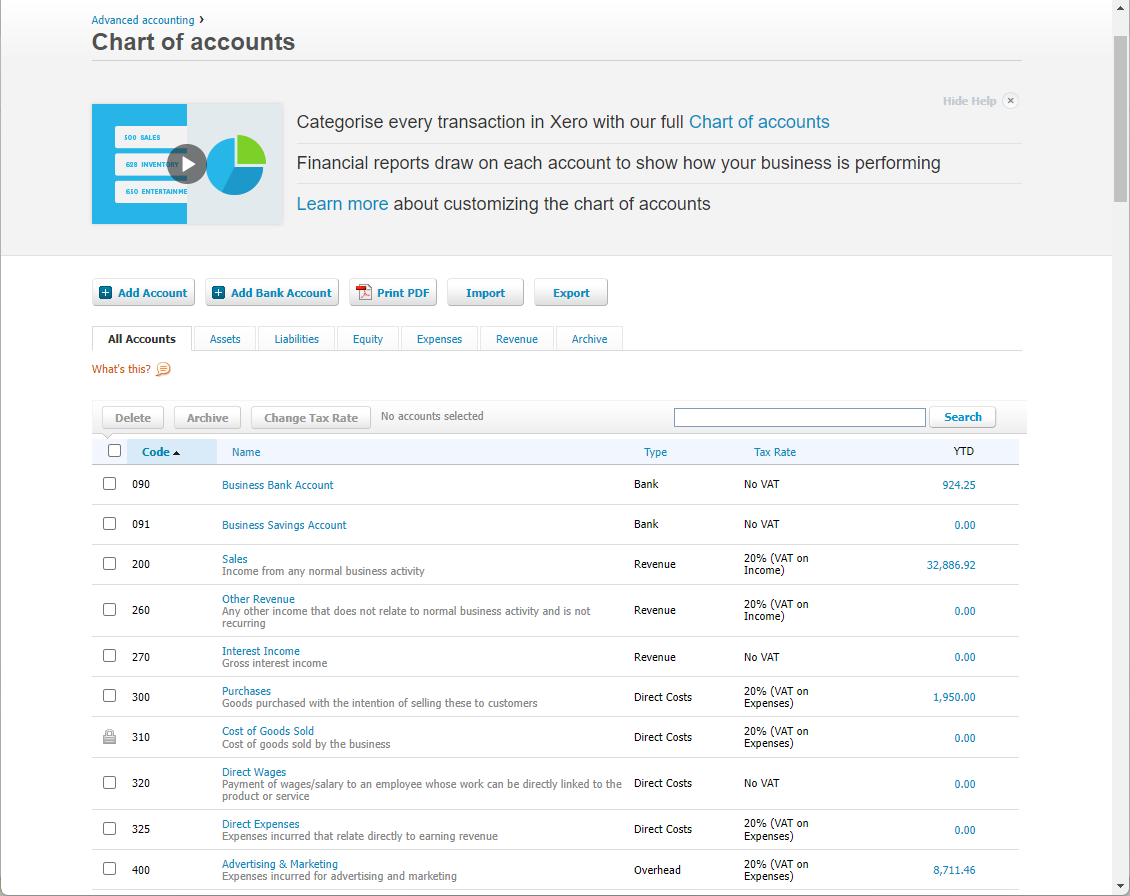Image resolution: width=1130 pixels, height=896 pixels.
Task: Sort accounts by the Name column header
Action: (x=246, y=451)
